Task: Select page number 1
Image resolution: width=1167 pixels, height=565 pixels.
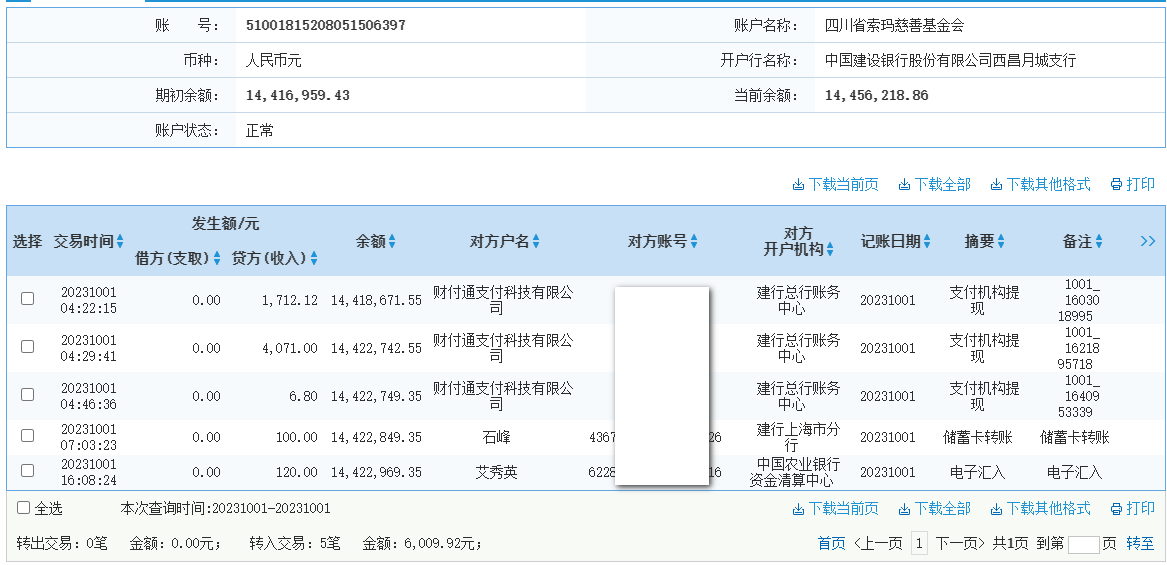Action: point(920,544)
